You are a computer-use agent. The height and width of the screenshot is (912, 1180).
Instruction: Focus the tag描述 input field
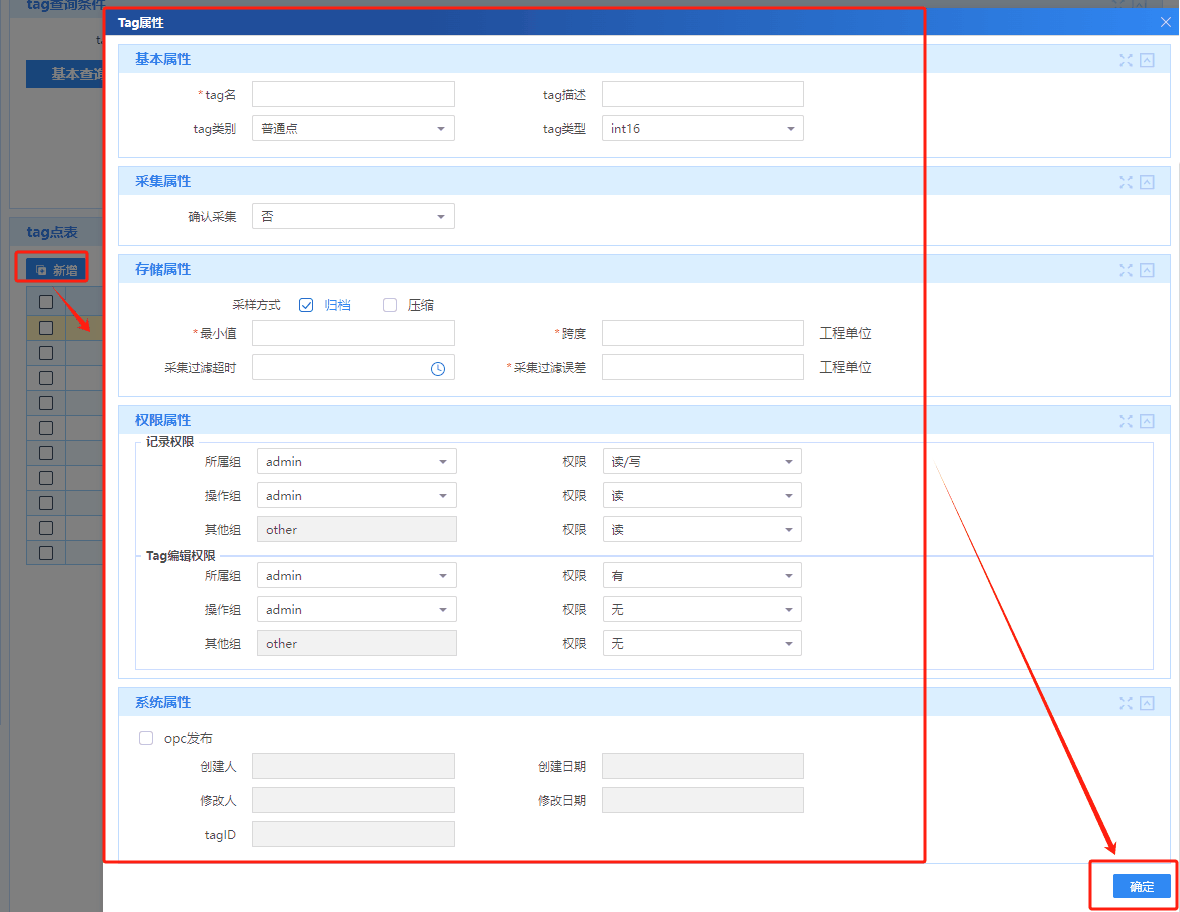pos(702,94)
